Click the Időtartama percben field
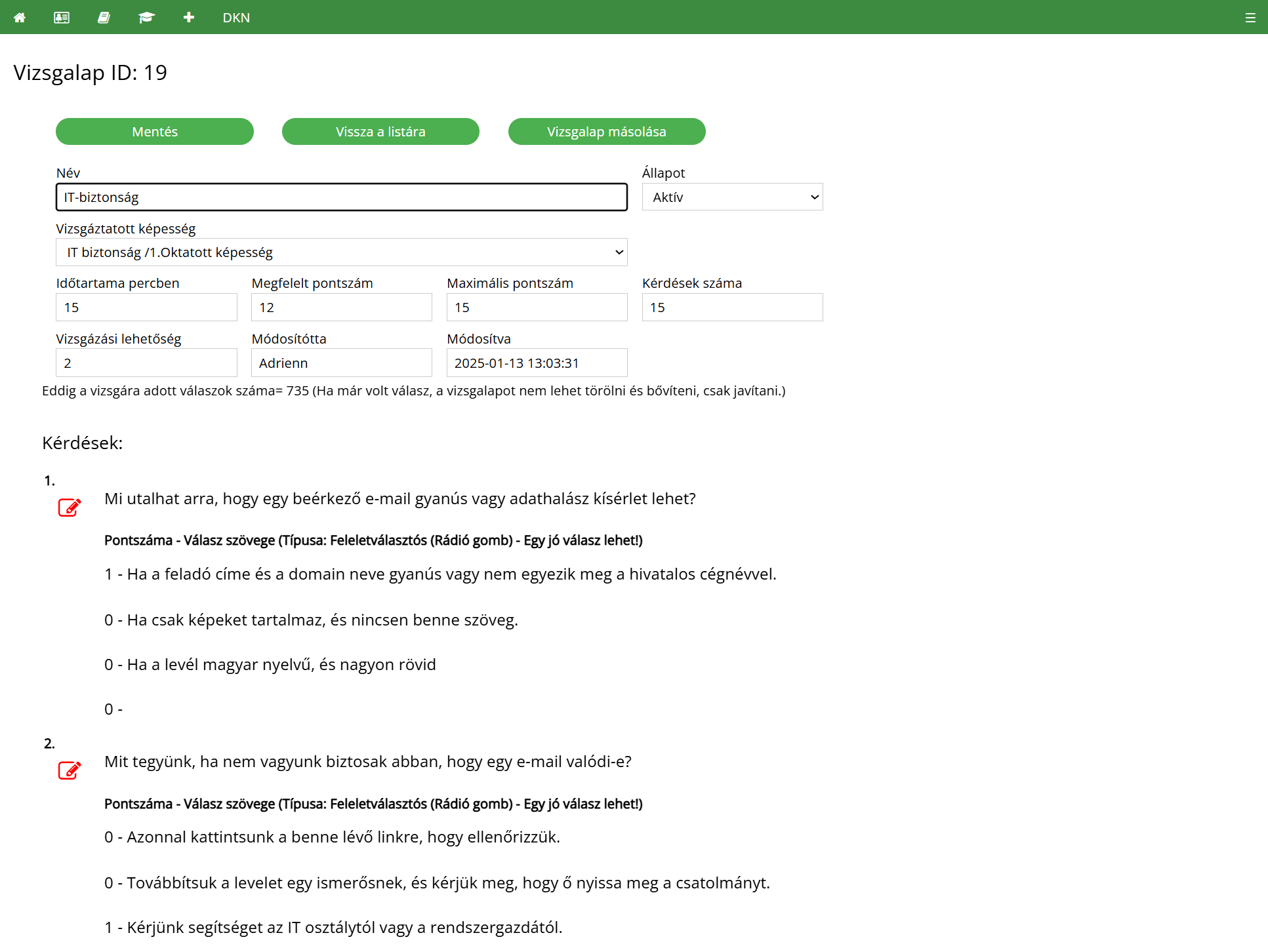 point(146,307)
